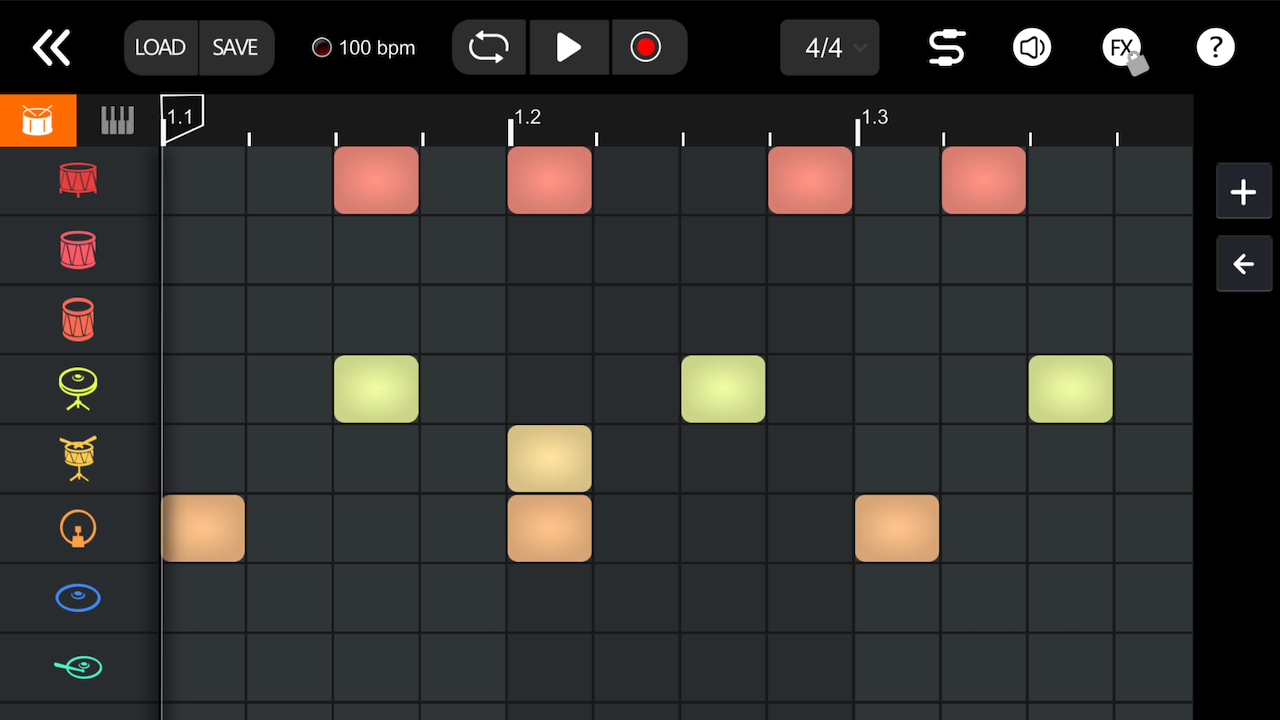The image size is (1280, 720).
Task: Start recording with the red record button
Action: point(647,47)
